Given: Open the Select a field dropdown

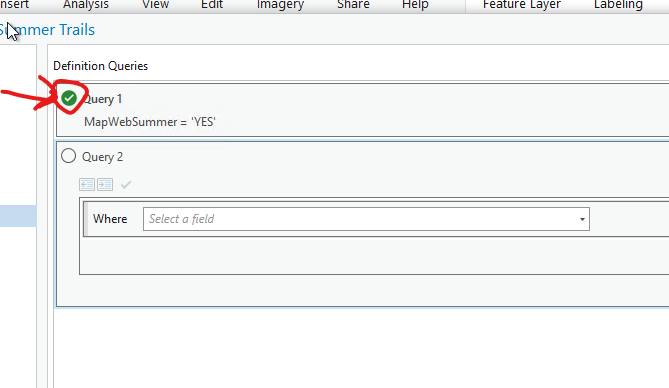Looking at the screenshot, I should tap(366, 219).
